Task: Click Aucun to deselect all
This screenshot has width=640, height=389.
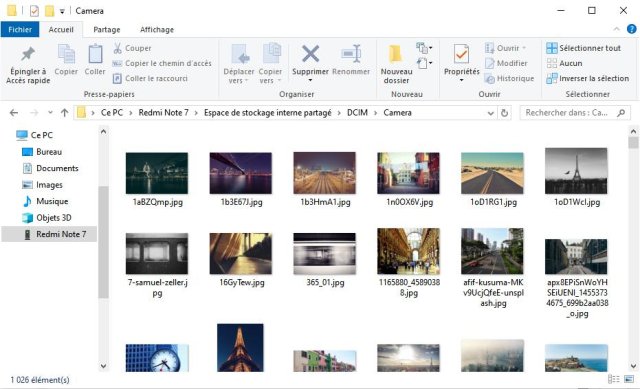Action: point(564,63)
